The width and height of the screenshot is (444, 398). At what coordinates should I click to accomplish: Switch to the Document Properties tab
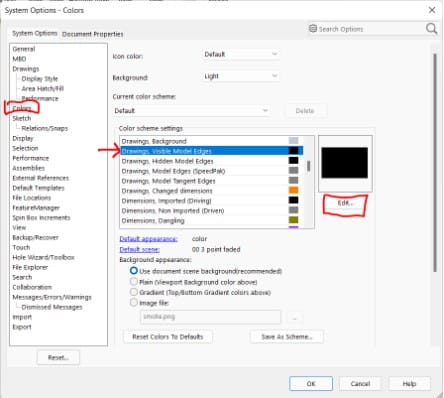click(93, 34)
